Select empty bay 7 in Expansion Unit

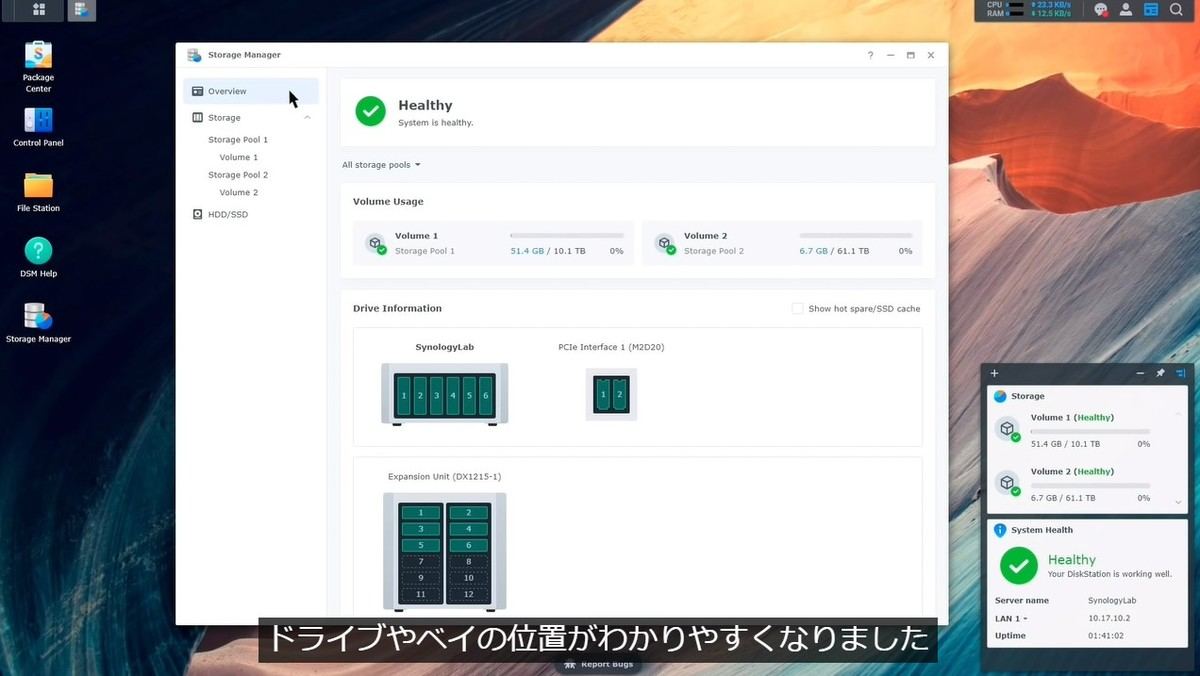click(x=421, y=562)
